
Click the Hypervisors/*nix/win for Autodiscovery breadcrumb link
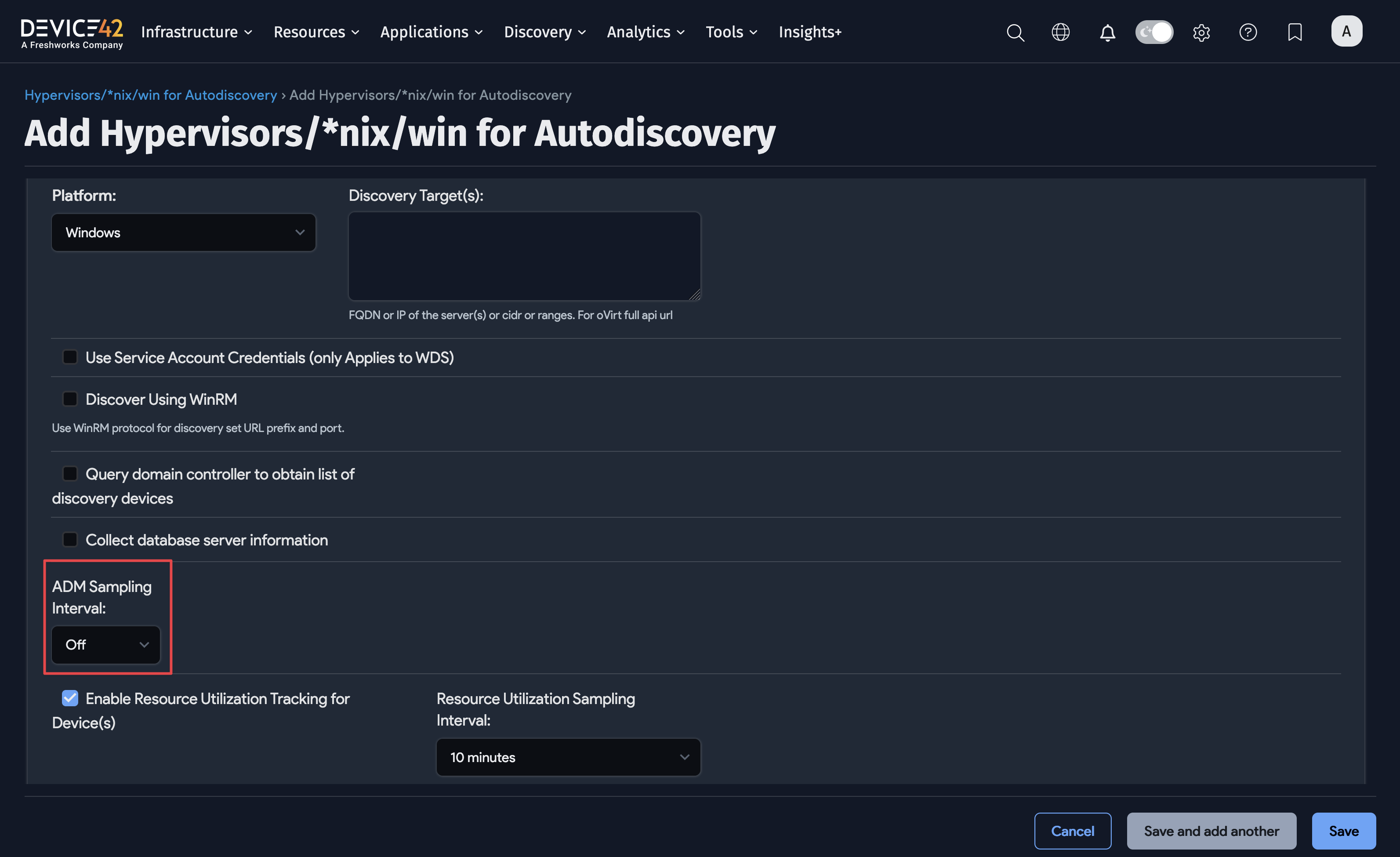151,95
